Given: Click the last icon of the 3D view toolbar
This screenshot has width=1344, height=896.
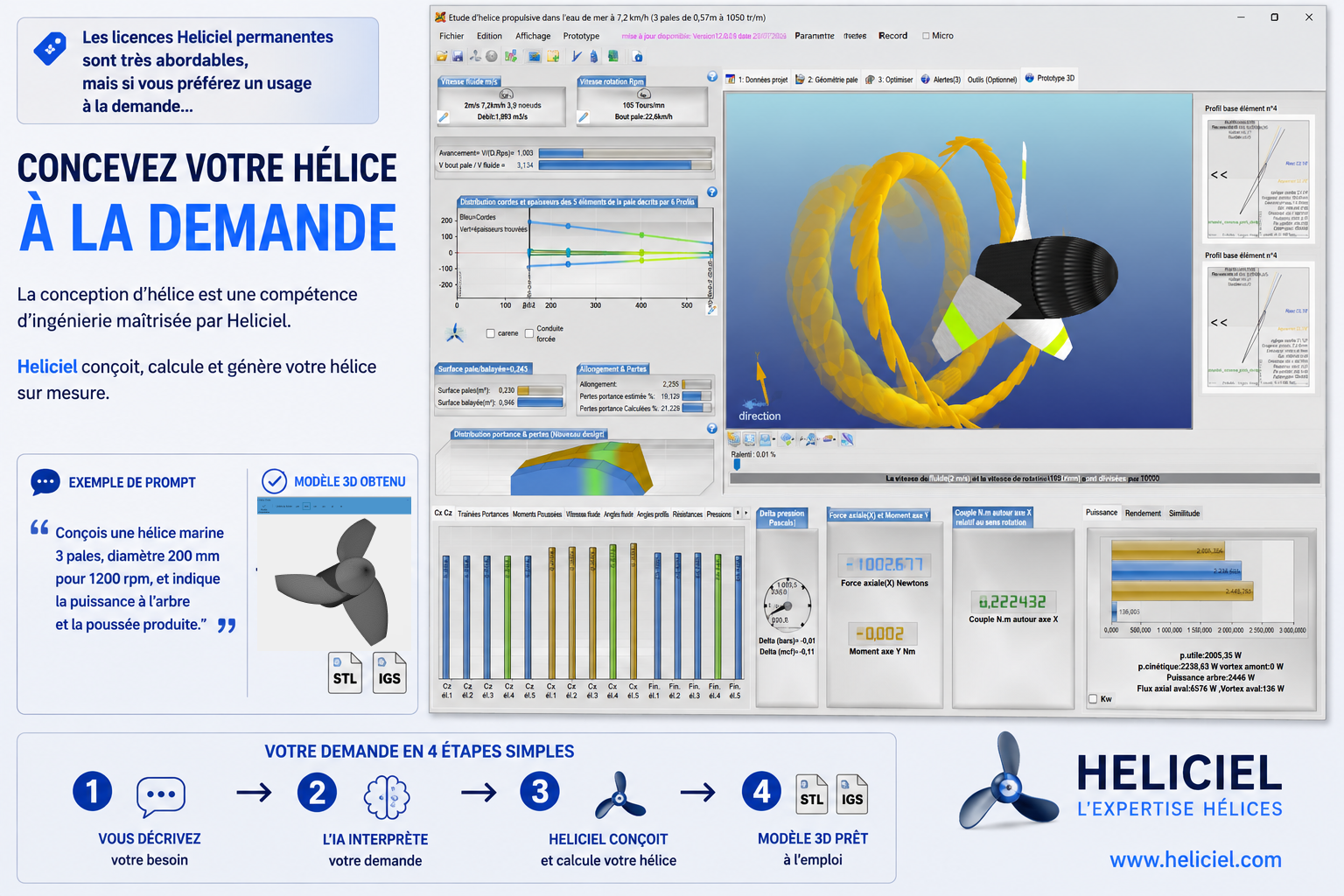Looking at the screenshot, I should tap(847, 439).
